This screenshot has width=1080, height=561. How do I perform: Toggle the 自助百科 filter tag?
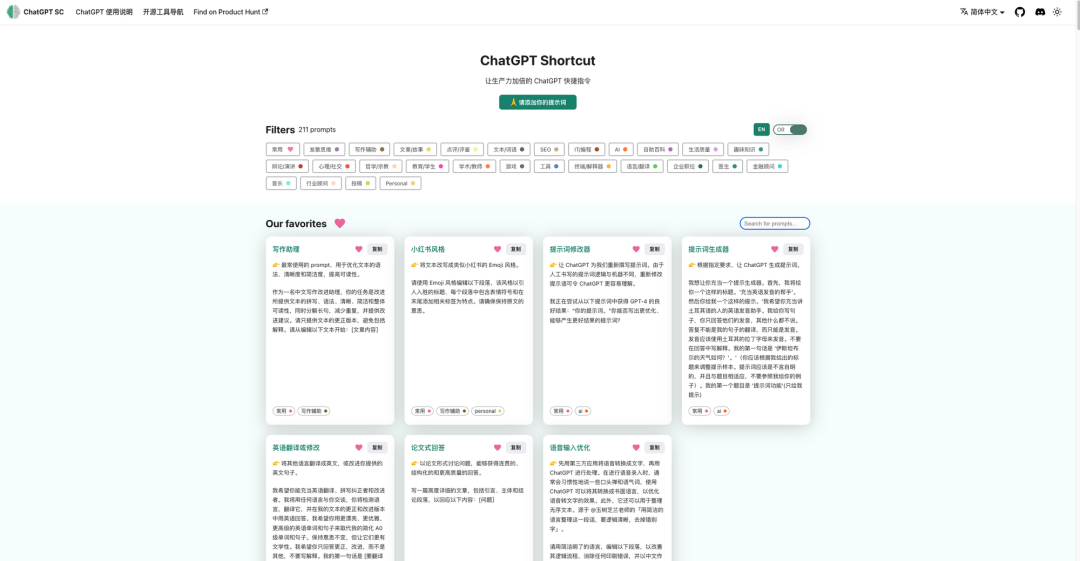[x=658, y=149]
